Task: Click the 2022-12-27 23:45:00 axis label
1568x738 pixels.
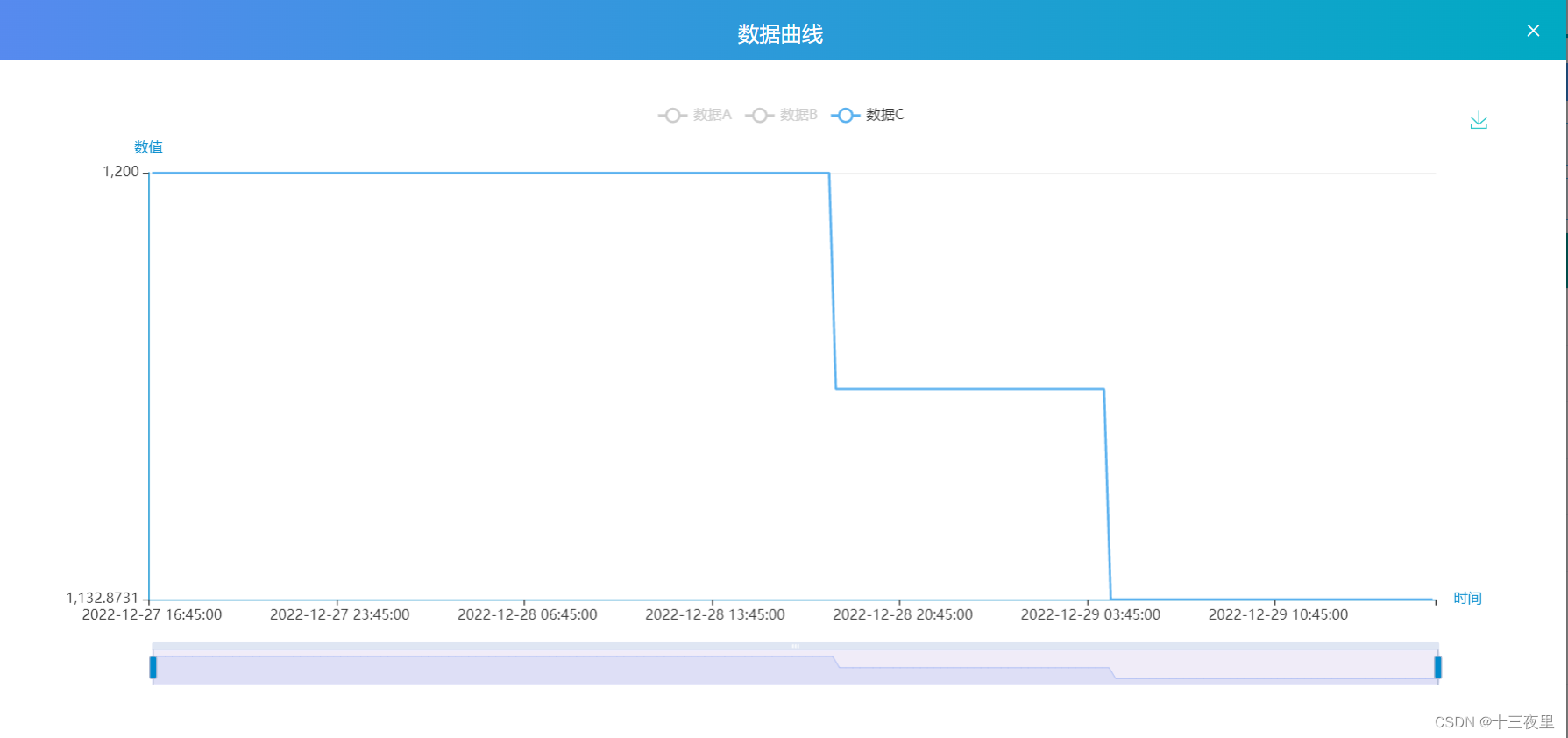Action: (x=339, y=614)
